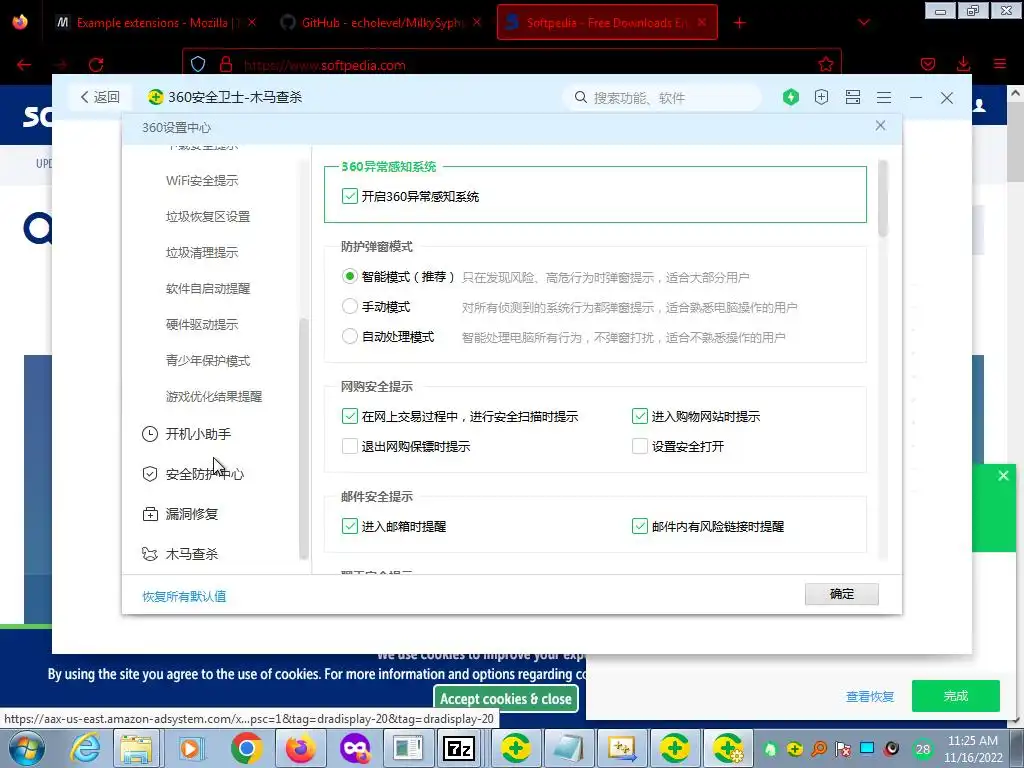
Task: Select 手动模式 radio option
Action: tap(349, 306)
